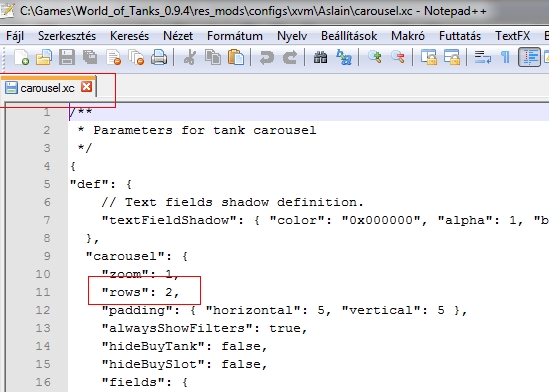This screenshot has width=549, height=392.
Task: Print the document with the printer icon
Action: (x=159, y=57)
